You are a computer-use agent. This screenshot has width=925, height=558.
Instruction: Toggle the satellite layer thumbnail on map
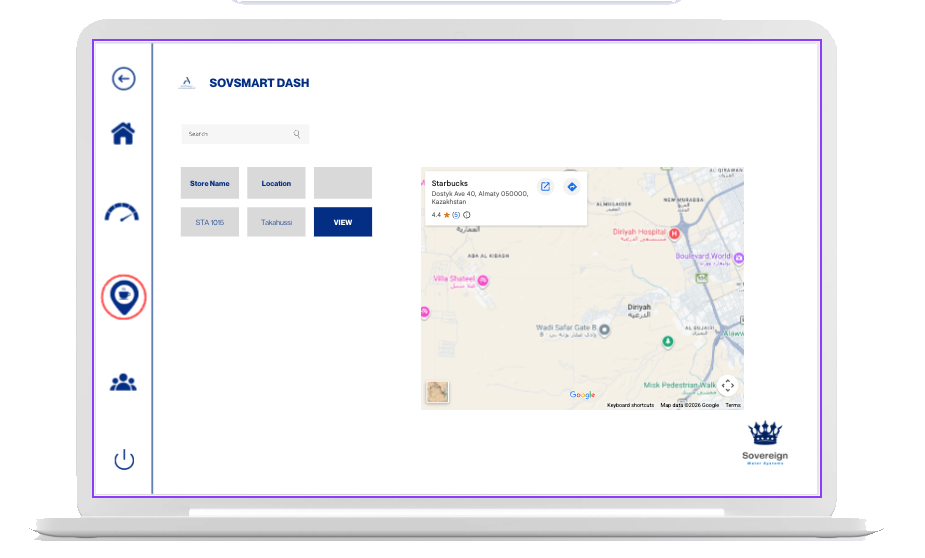(x=437, y=392)
